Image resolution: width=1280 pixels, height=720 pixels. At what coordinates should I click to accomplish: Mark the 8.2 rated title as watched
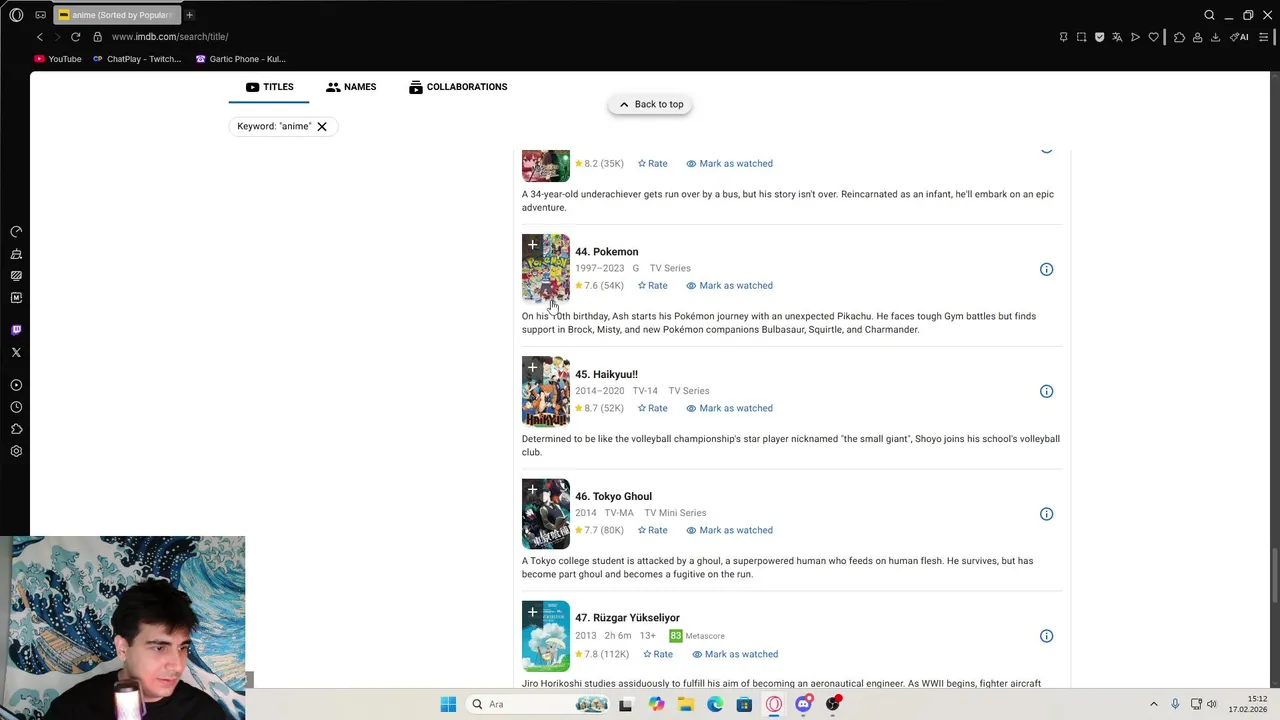pyautogui.click(x=729, y=164)
